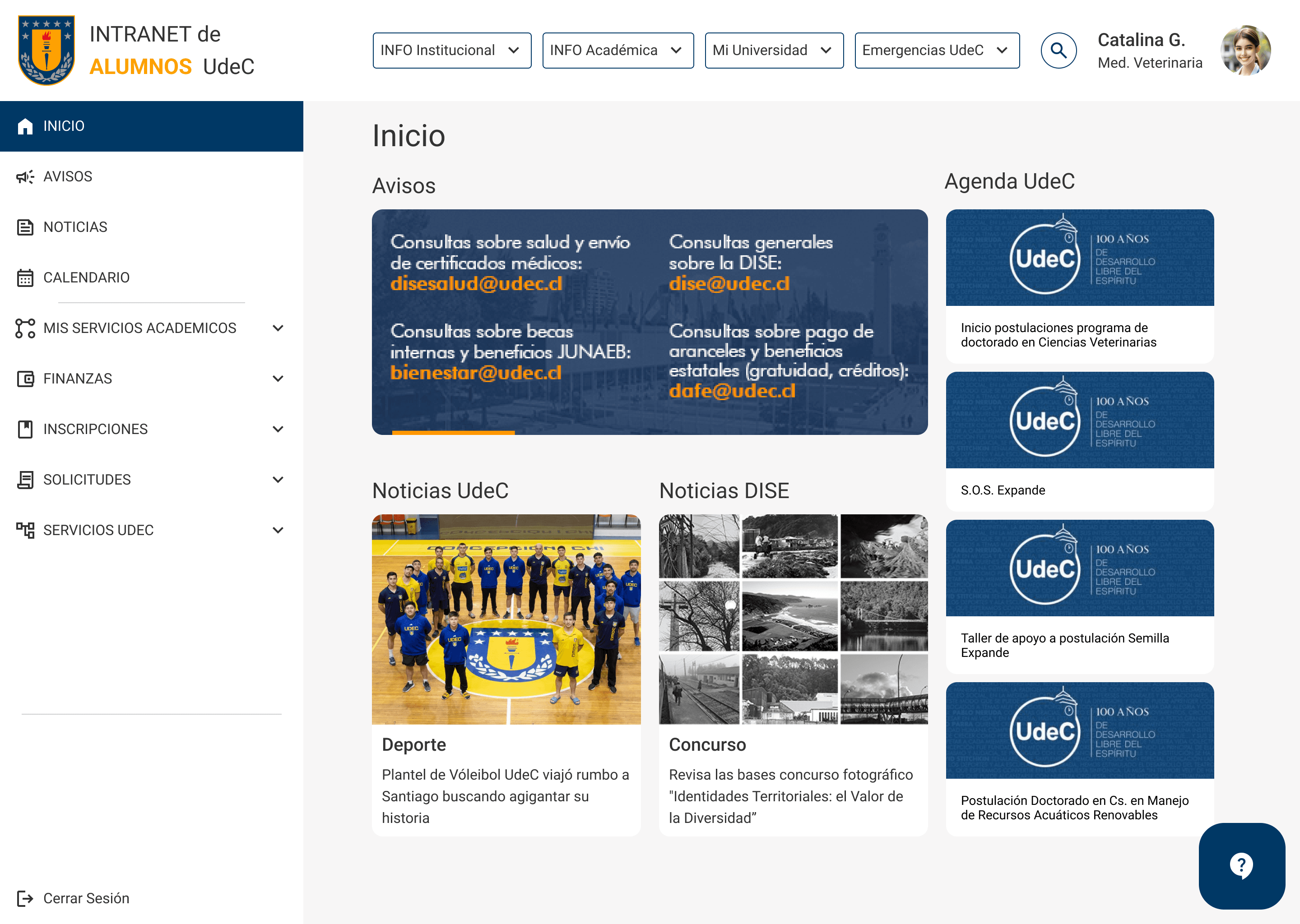This screenshot has height=924, width=1300.
Task: Open the black-and-white photo collage
Action: (793, 619)
